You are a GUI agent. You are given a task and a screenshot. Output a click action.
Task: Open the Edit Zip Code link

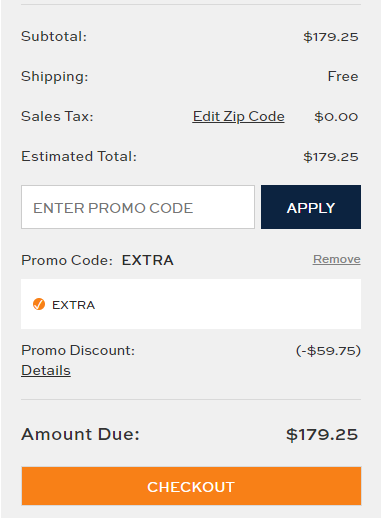238,116
